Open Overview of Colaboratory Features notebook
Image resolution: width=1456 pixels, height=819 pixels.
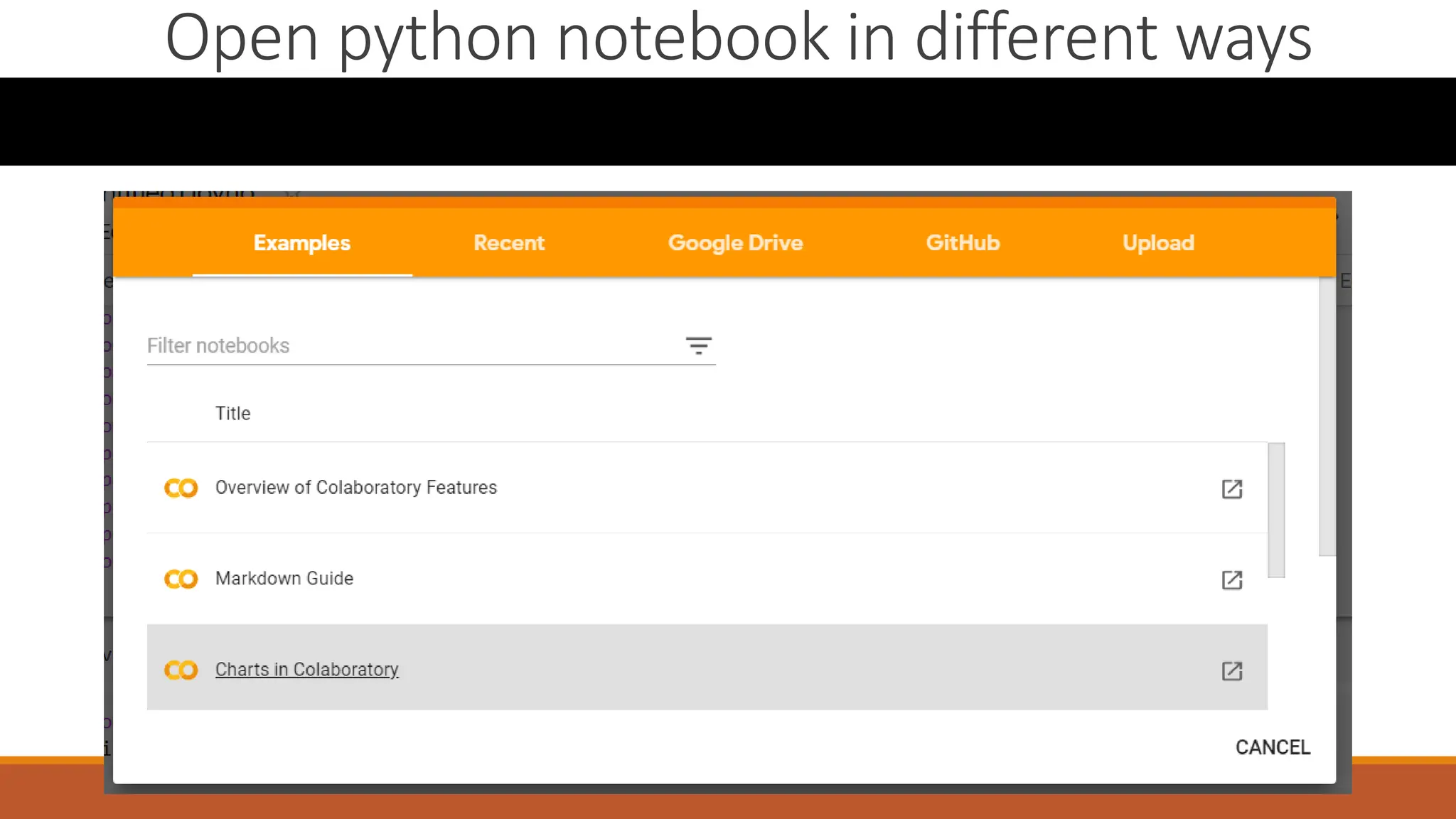tap(356, 488)
